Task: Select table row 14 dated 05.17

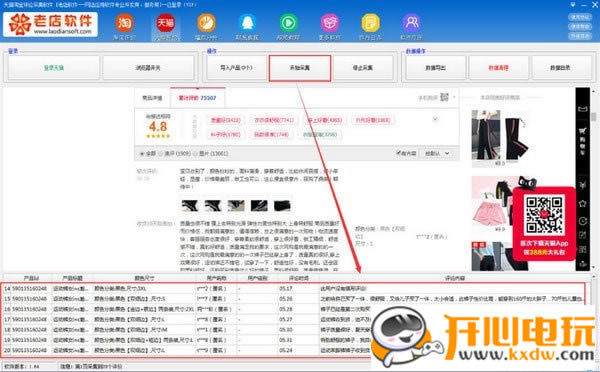Action: [x=294, y=289]
